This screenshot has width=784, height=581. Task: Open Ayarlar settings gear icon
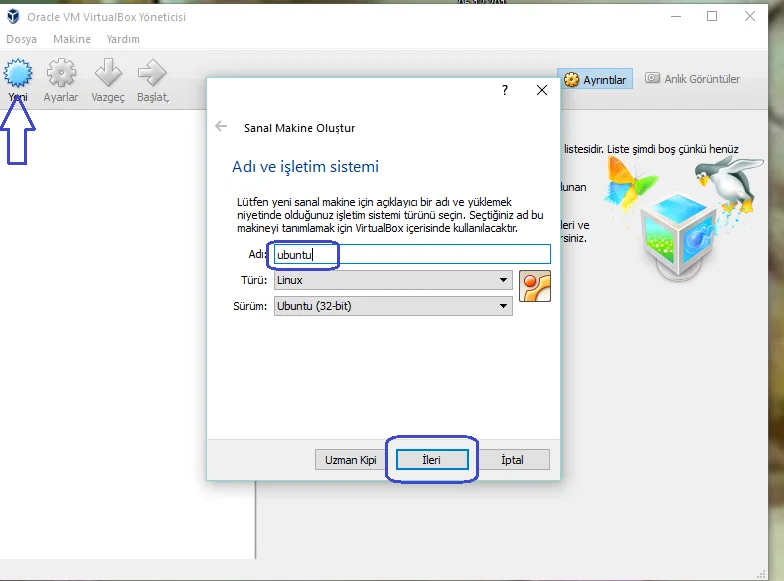[61, 74]
